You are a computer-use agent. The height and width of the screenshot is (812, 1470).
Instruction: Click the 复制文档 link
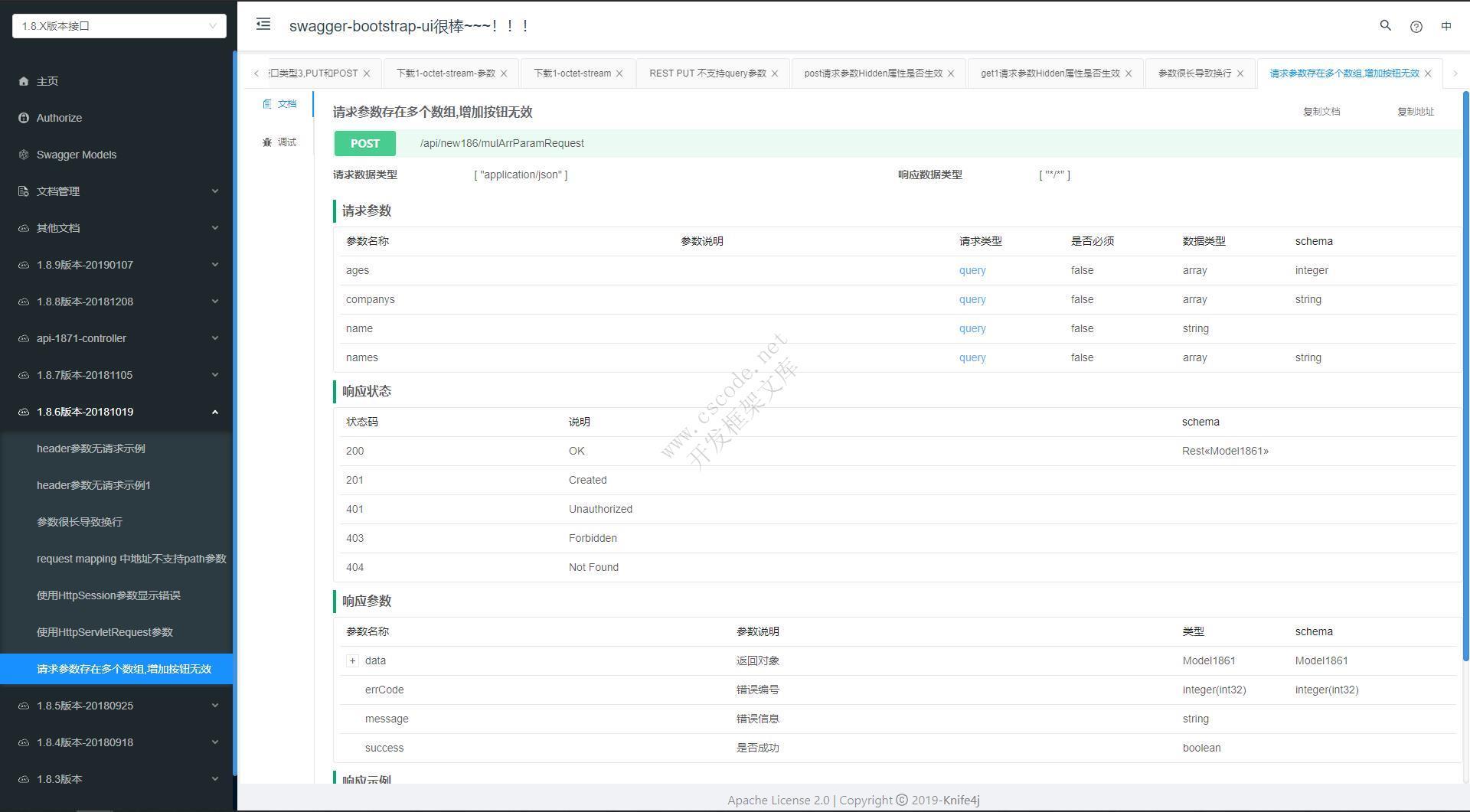pos(1321,111)
